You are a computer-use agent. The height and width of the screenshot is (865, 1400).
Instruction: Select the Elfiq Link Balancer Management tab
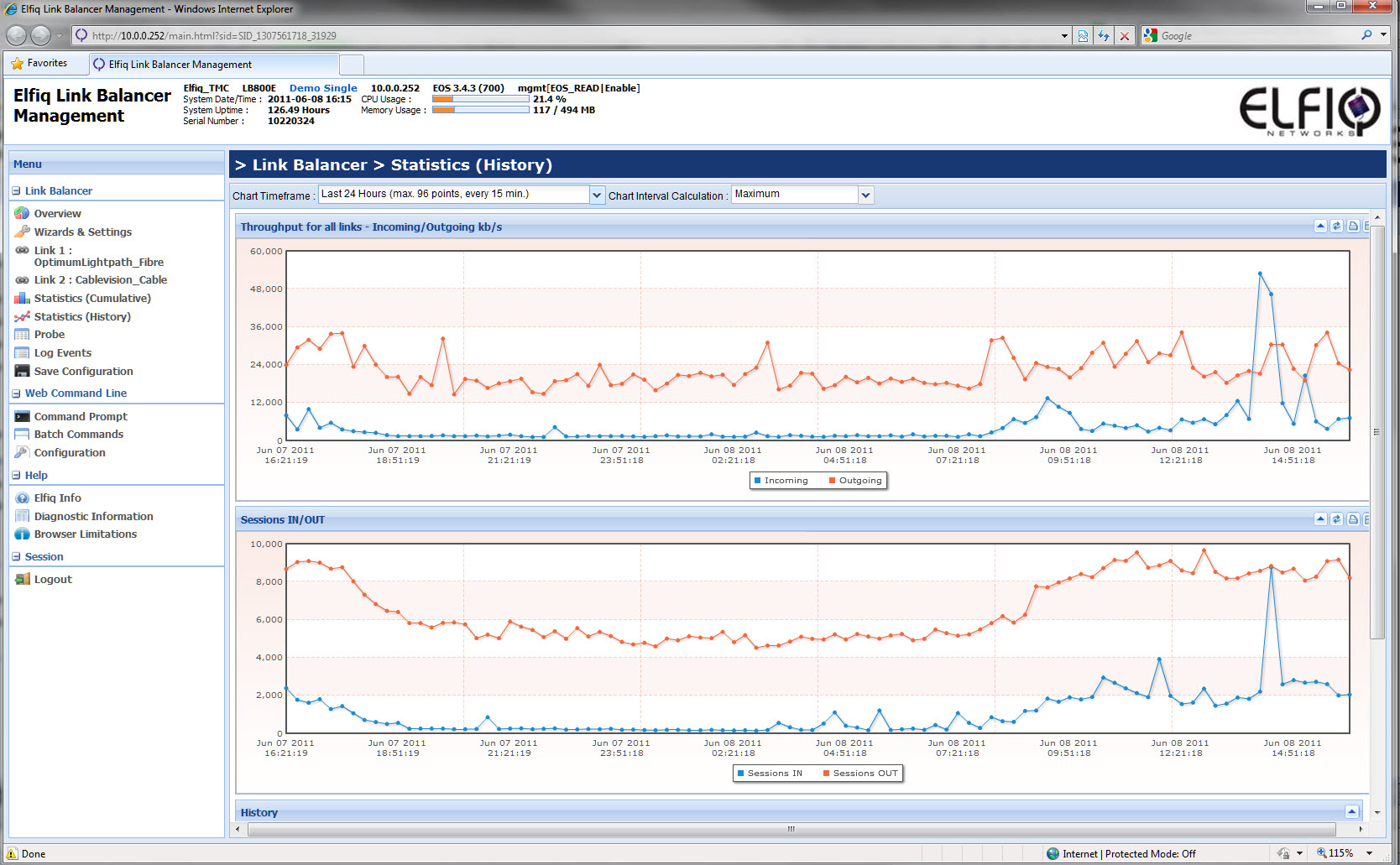(180, 65)
